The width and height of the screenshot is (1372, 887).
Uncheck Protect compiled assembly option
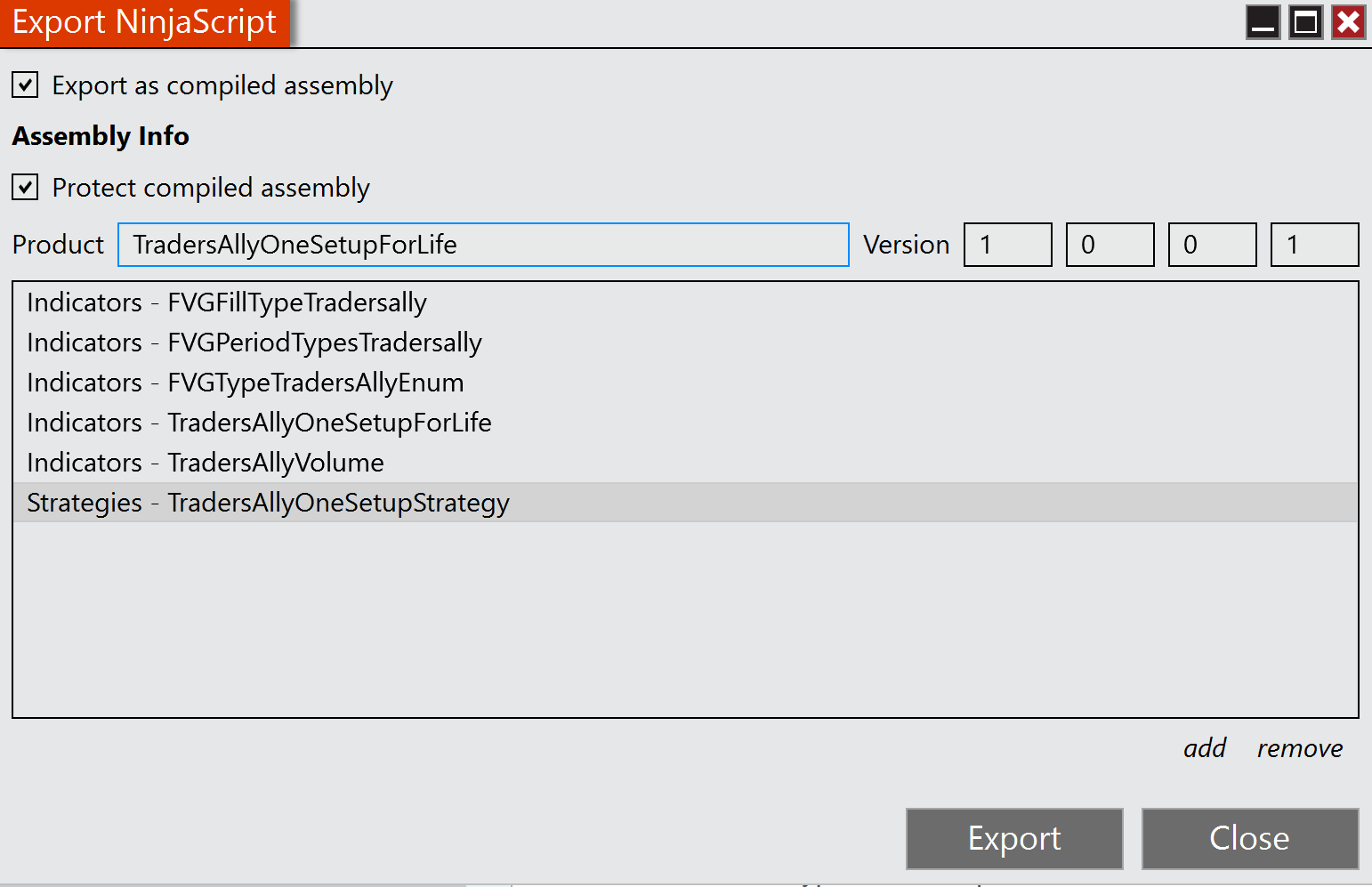[25, 188]
